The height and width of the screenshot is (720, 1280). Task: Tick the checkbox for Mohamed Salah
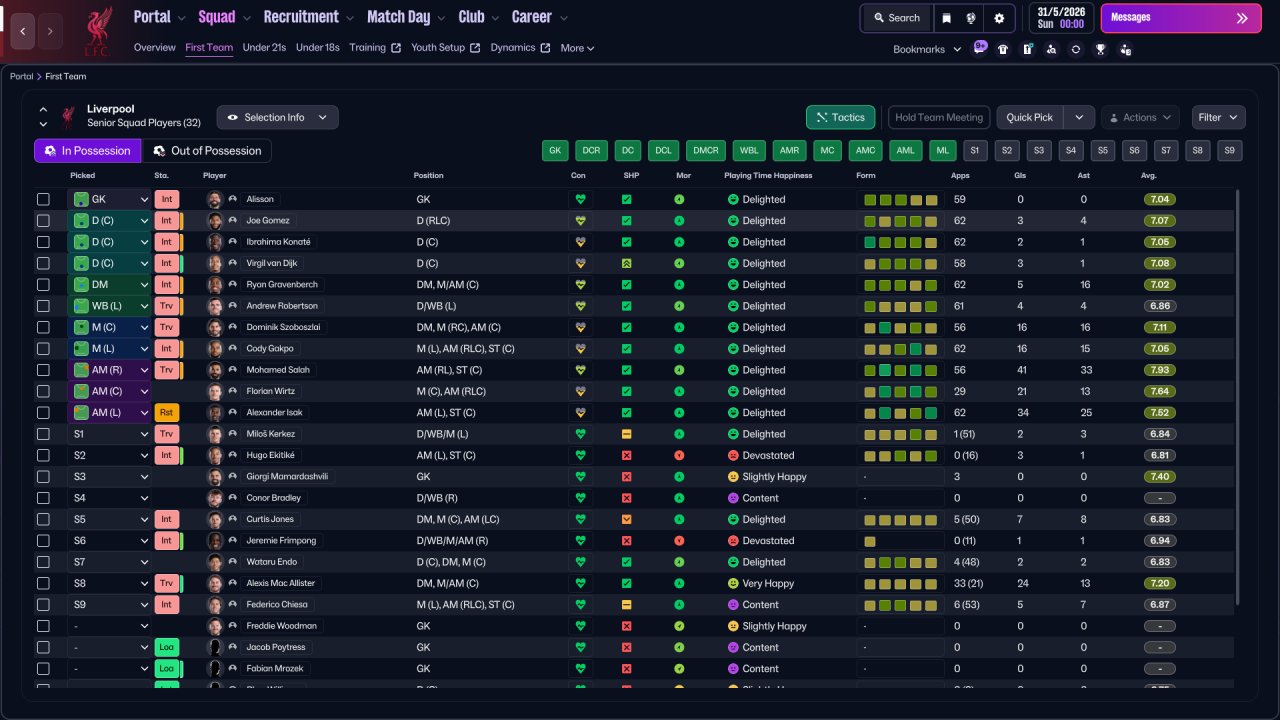pyautogui.click(x=43, y=370)
